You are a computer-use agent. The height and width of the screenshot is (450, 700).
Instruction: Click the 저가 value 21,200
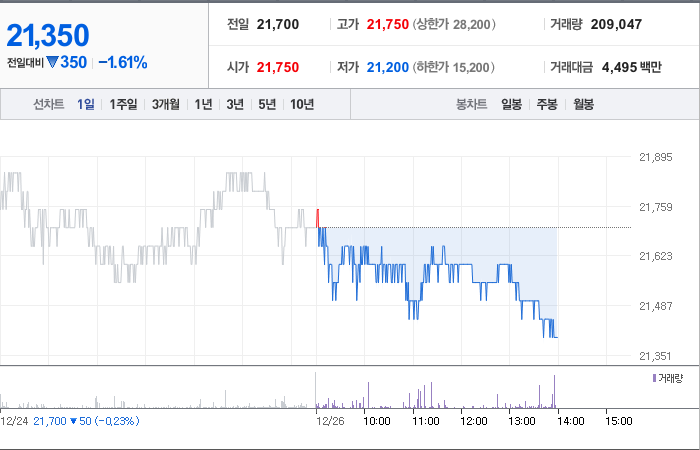pyautogui.click(x=388, y=67)
